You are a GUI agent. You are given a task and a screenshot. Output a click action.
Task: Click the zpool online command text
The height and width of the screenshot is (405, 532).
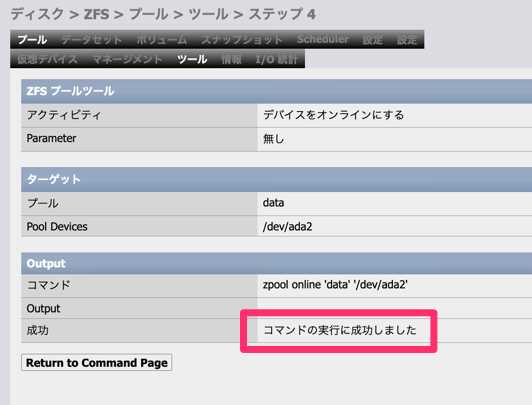tap(335, 285)
